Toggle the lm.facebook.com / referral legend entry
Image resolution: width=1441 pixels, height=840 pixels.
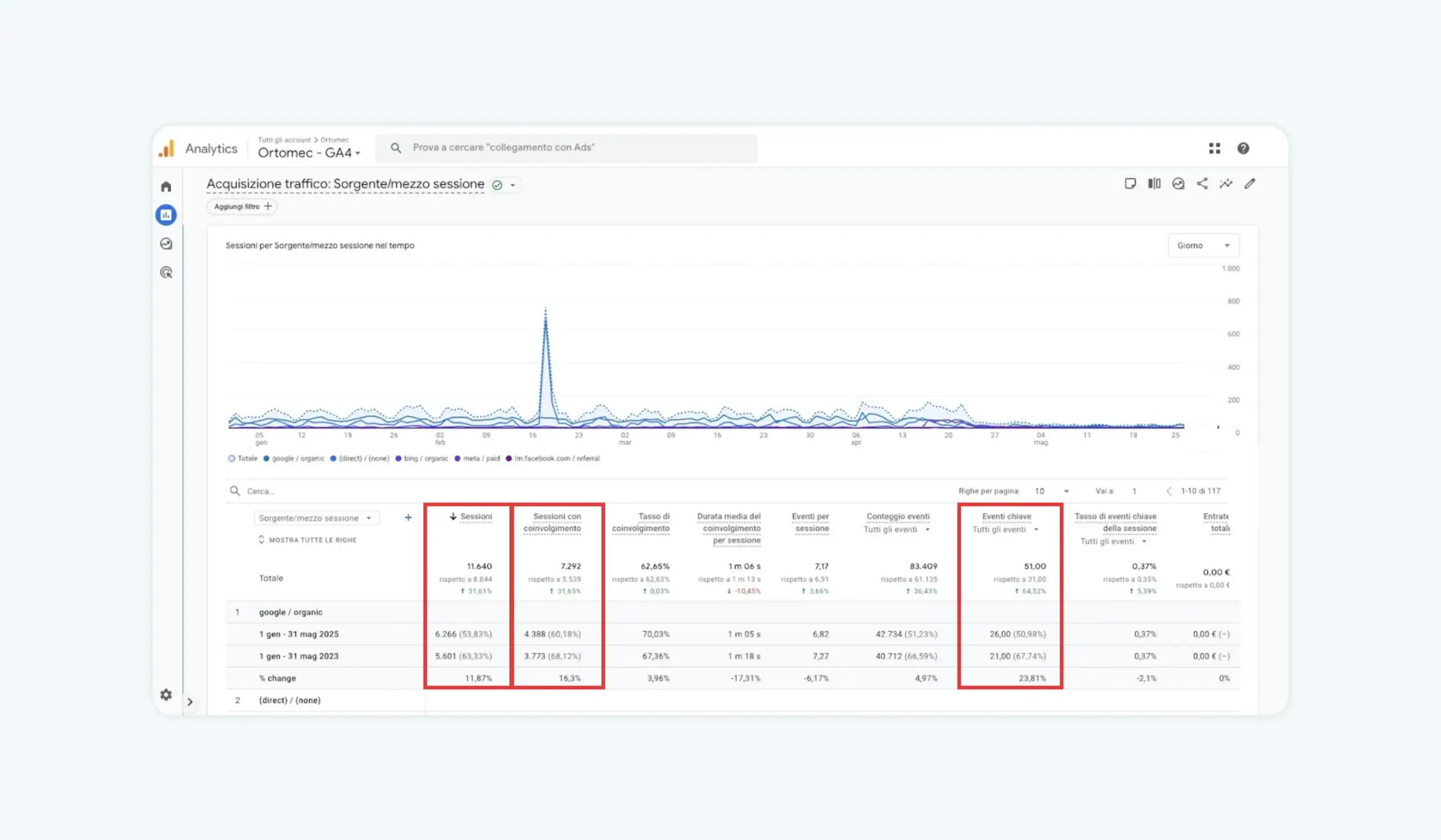coord(552,459)
